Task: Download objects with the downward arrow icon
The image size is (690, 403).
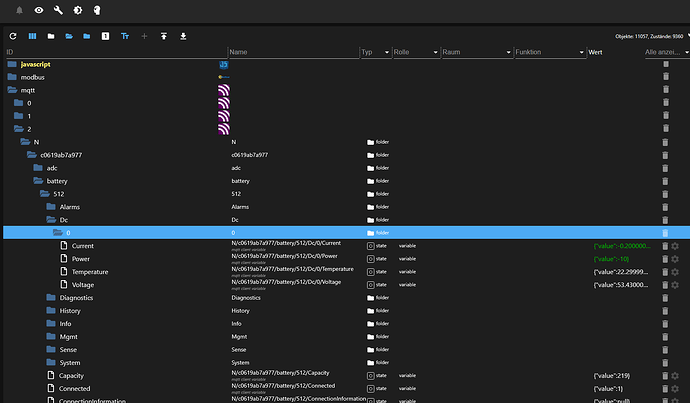Action: coord(183,36)
